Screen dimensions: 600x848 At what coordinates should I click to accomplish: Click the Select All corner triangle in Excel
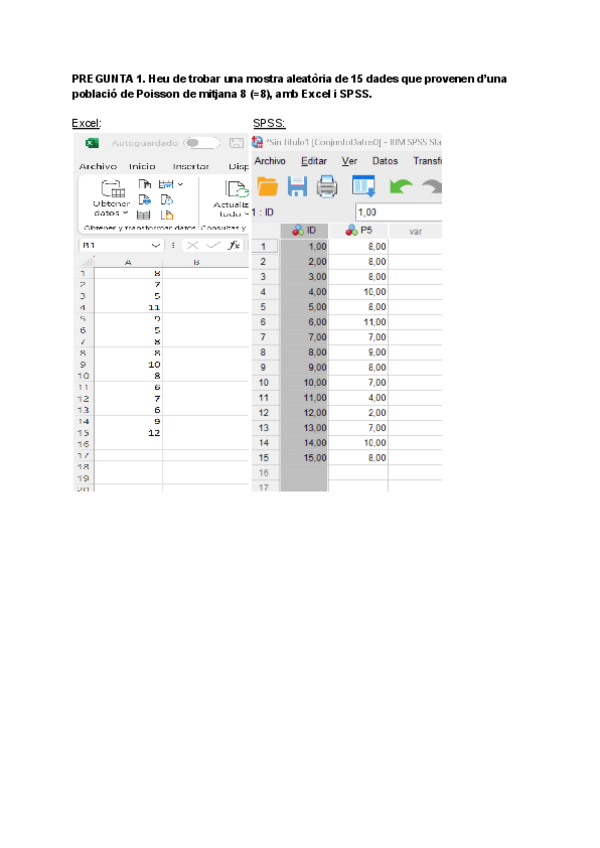[87, 262]
